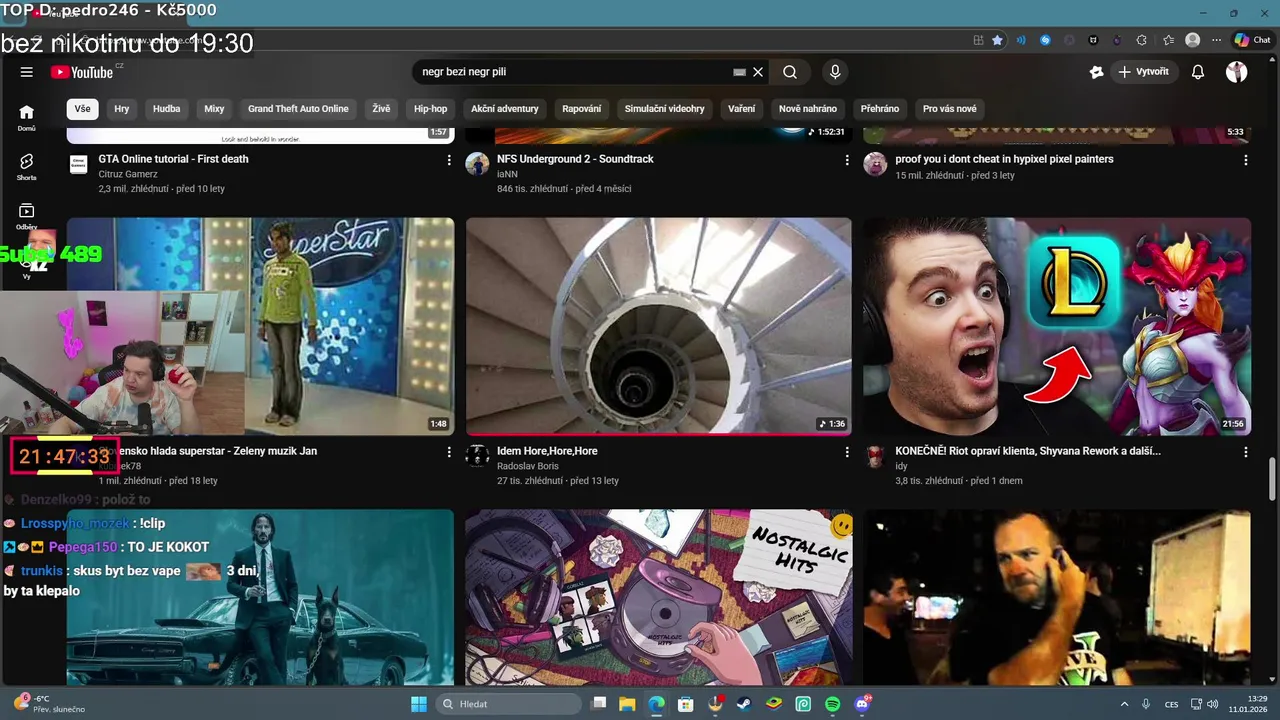
Task: Open Shorts from the left sidebar
Action: 27,167
